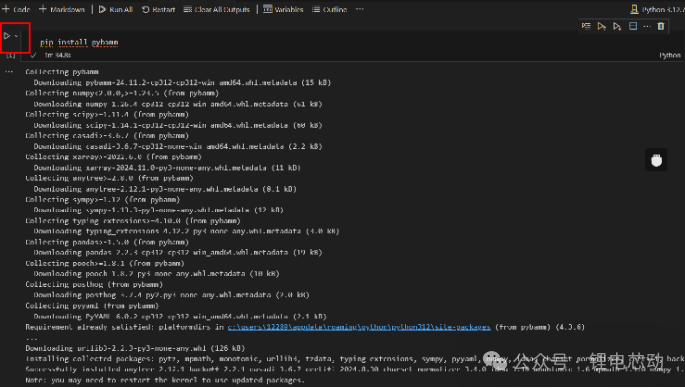Execute cell and above via cell toolbar
Viewport: 685px width, 388px height.
point(602,27)
